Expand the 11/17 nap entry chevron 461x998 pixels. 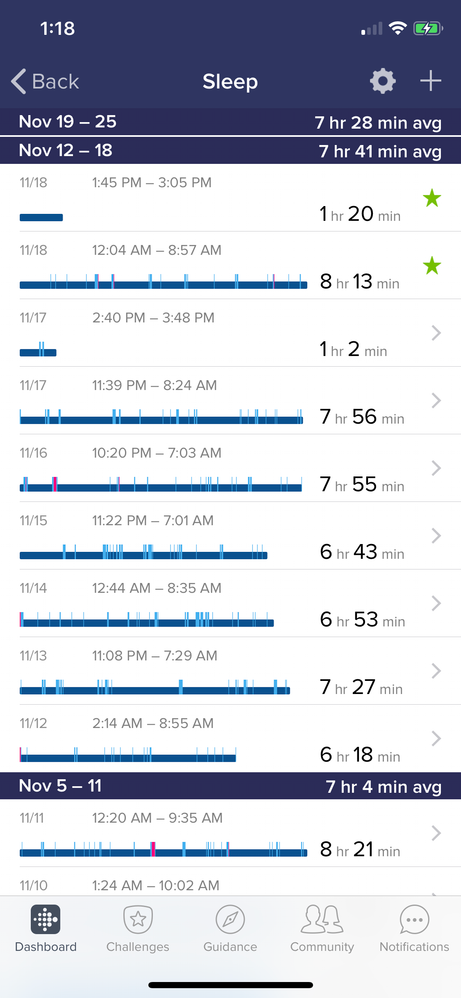click(436, 333)
